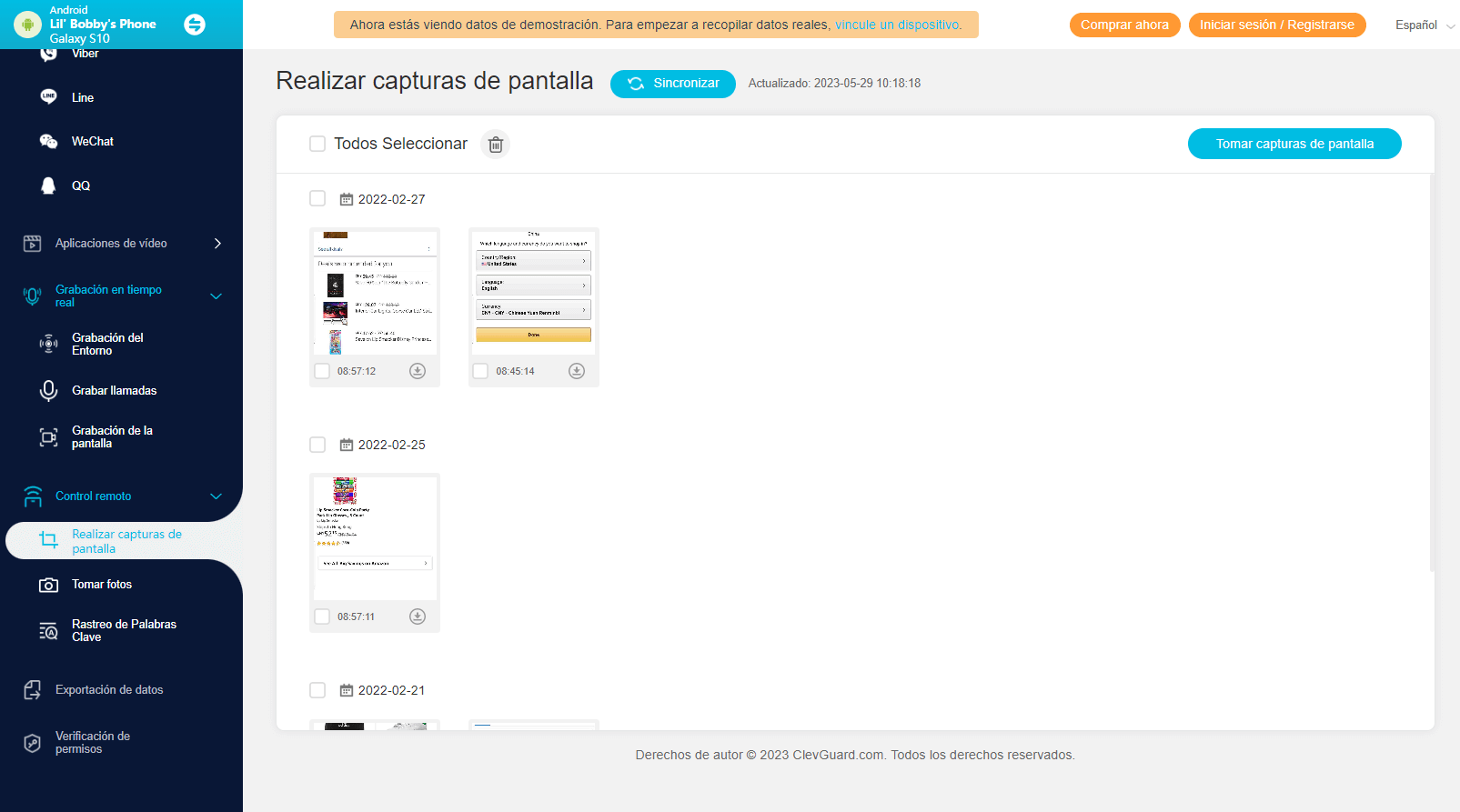
Task: Click the Android device avatar icon
Action: [27, 25]
